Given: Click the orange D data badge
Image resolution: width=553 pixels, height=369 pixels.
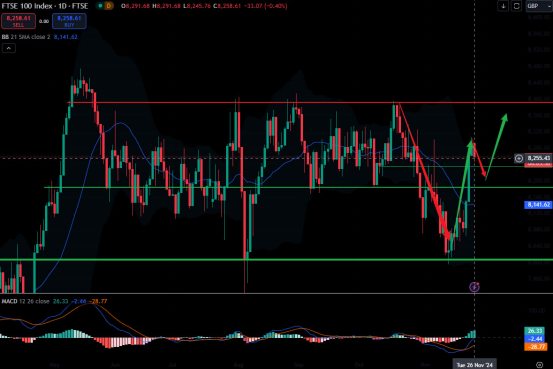Looking at the screenshot, I should click(x=109, y=6).
